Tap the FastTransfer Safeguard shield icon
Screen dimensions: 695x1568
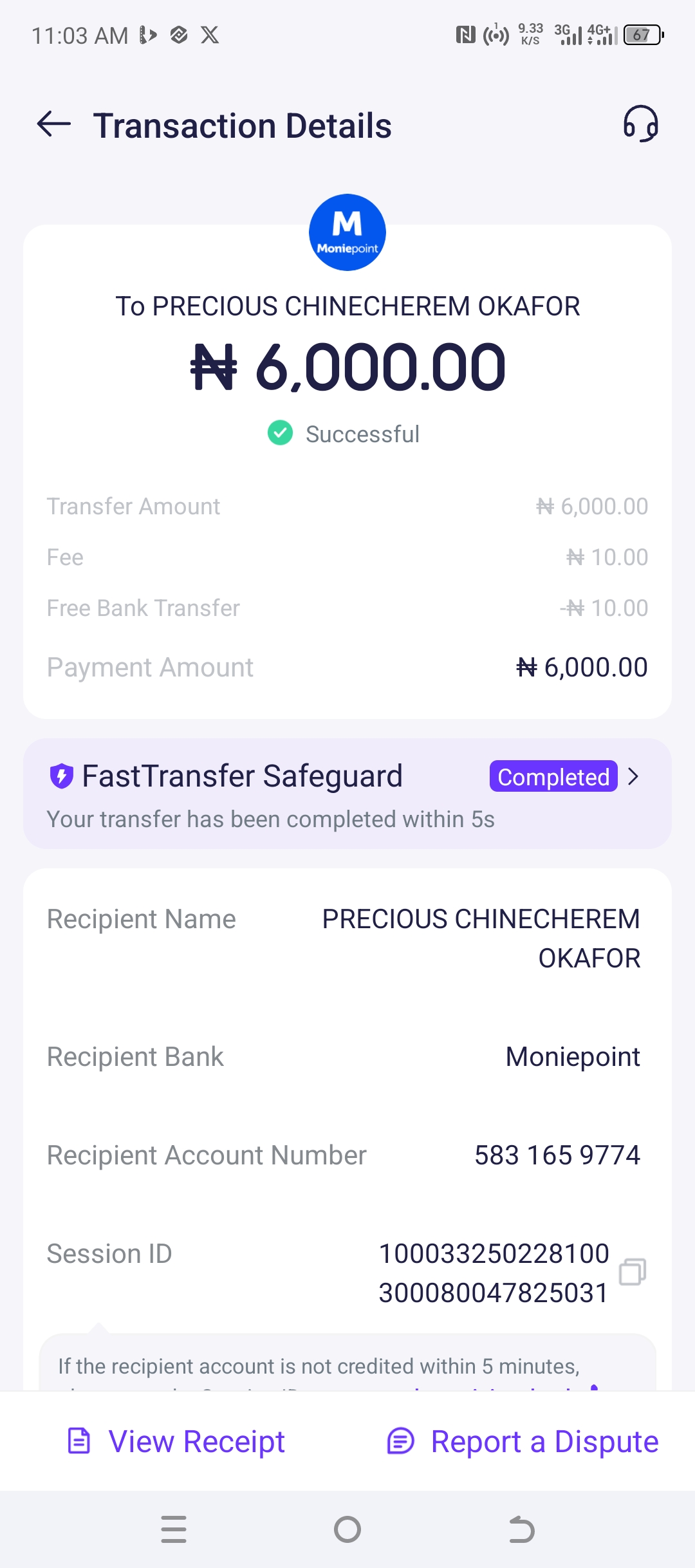click(x=61, y=776)
